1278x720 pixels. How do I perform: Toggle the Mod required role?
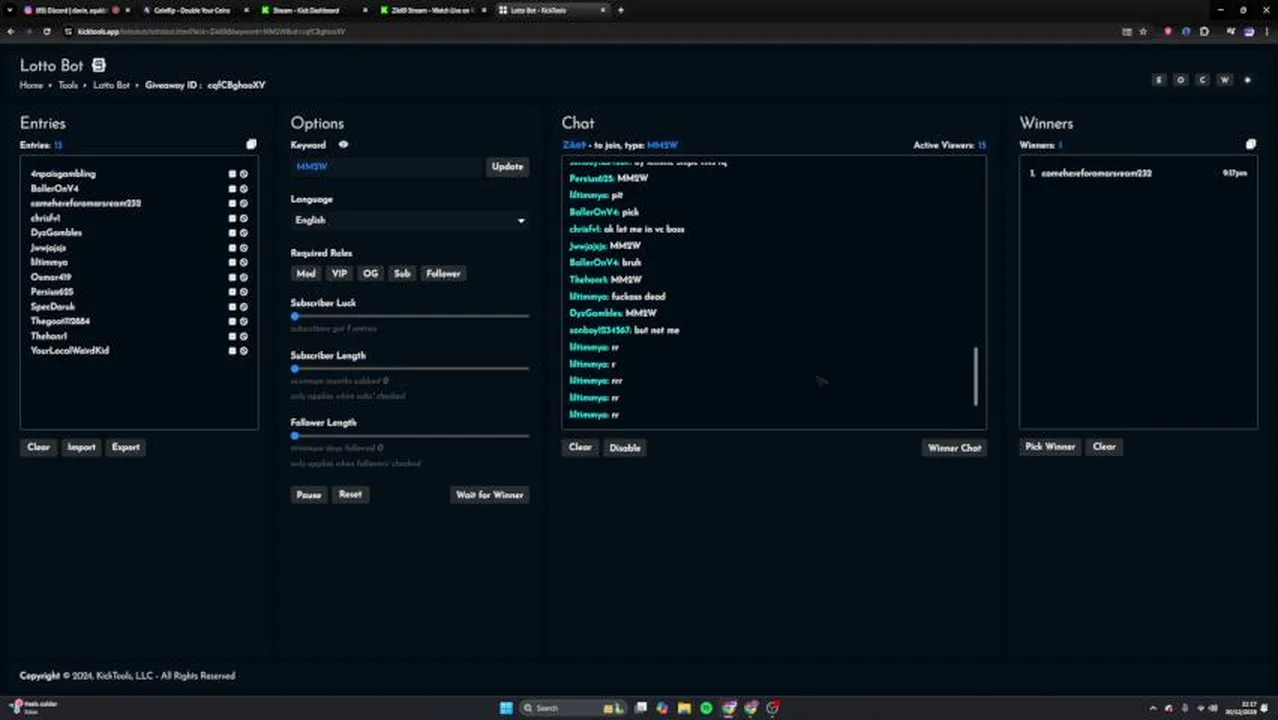tap(306, 273)
